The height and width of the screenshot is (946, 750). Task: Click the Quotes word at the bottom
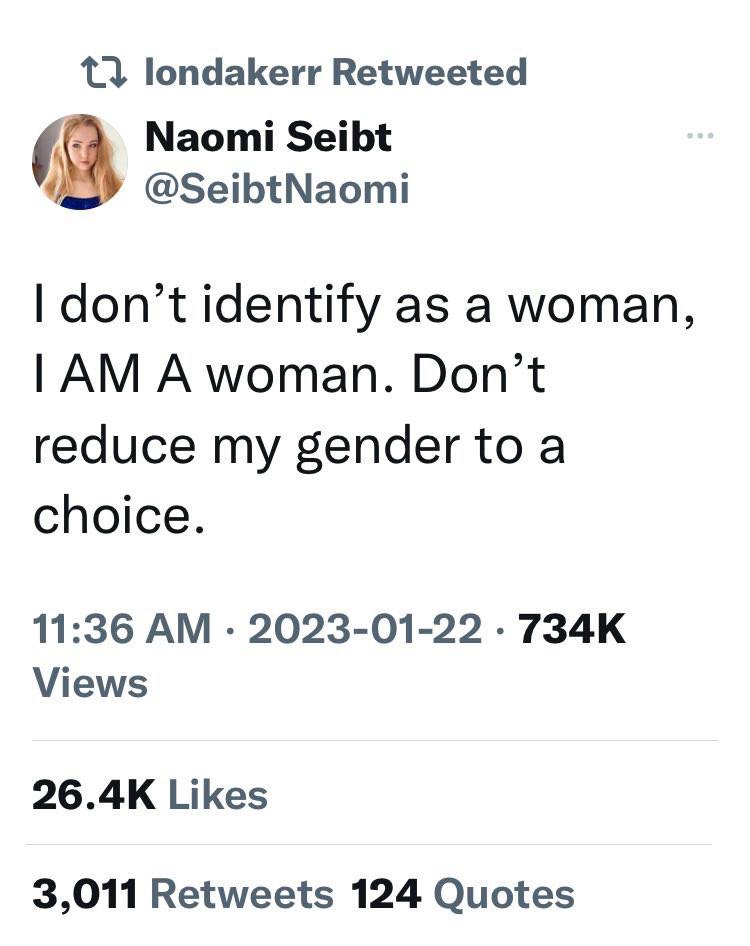coord(504,894)
